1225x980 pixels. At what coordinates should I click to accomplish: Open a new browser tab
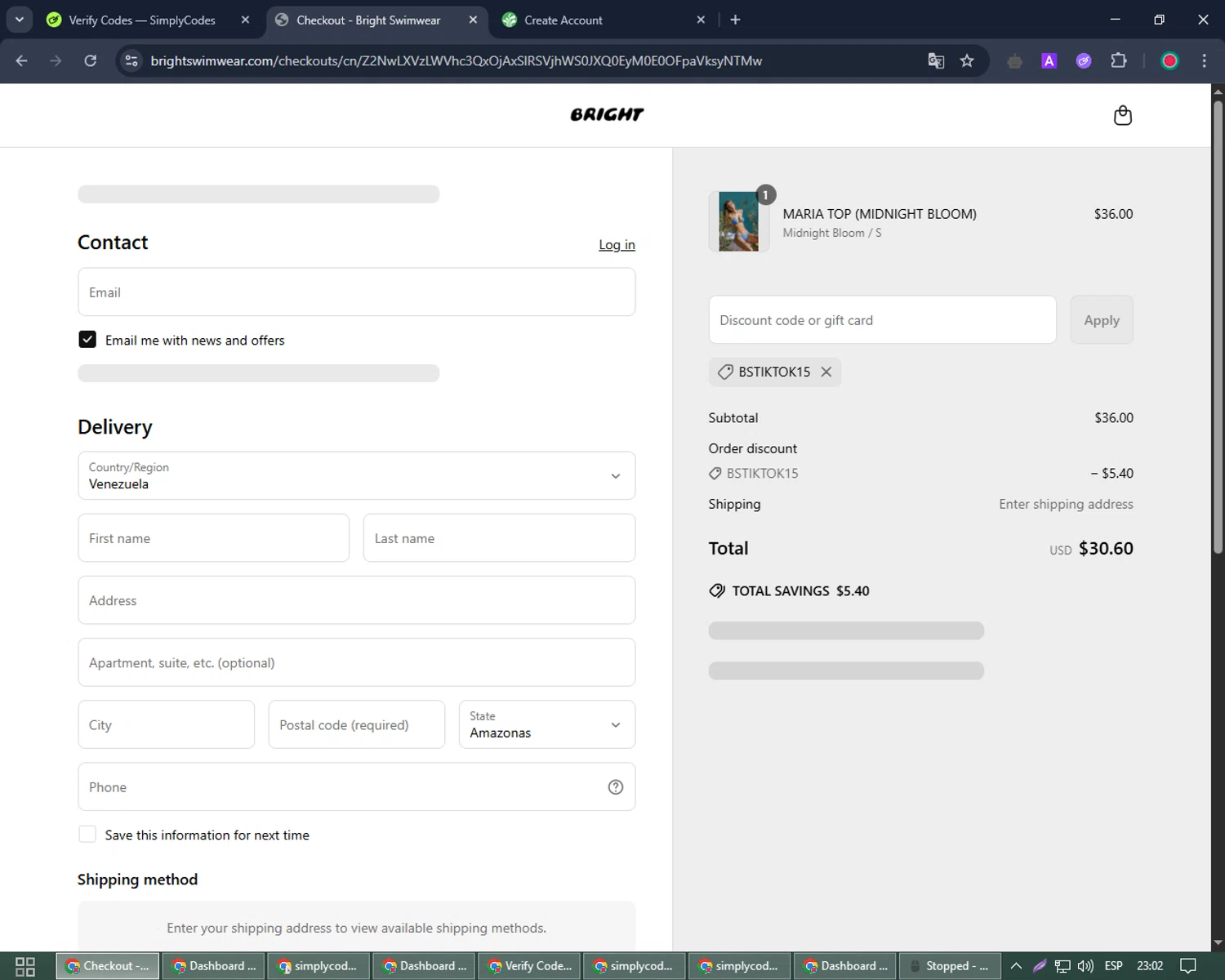735,20
